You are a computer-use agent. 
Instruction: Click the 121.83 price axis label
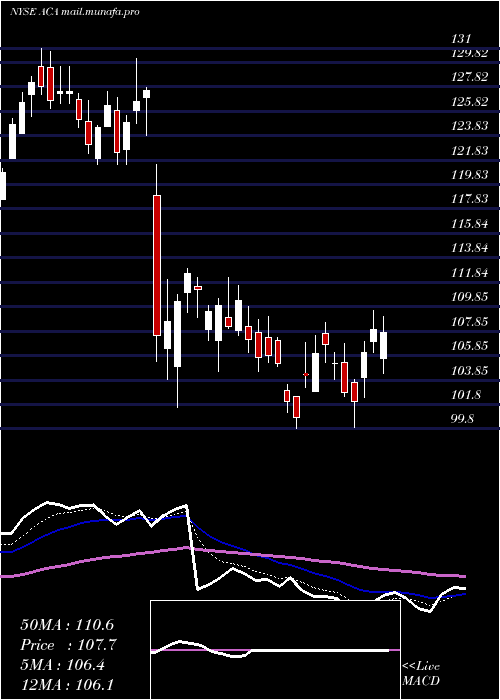click(x=469, y=150)
